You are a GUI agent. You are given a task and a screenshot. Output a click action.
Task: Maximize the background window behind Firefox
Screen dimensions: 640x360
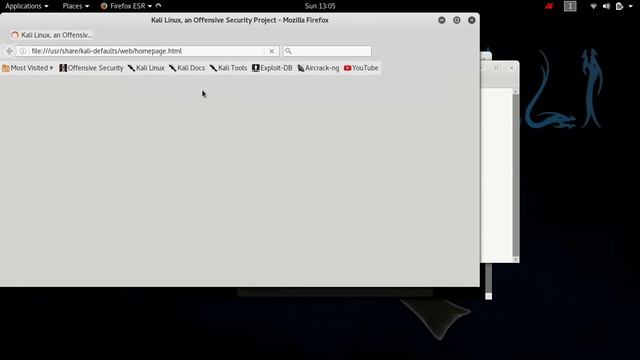[496, 68]
